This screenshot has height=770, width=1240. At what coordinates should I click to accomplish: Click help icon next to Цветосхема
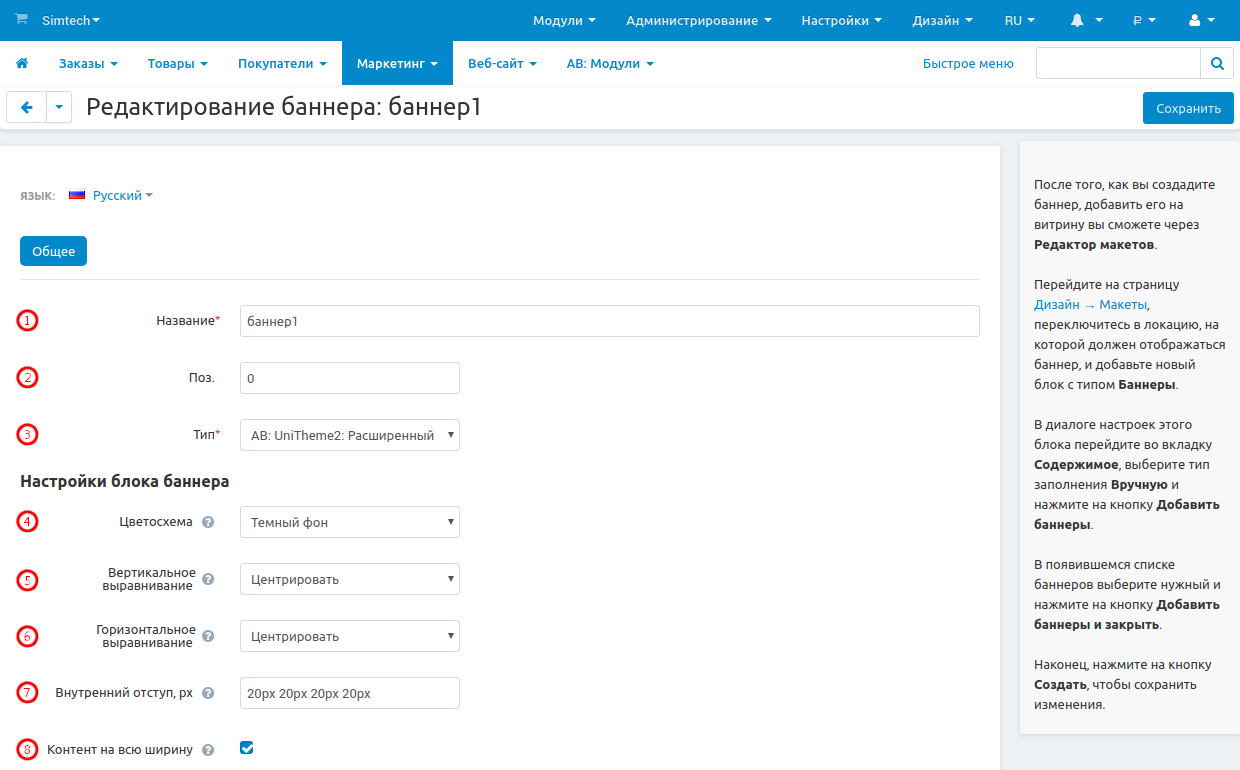click(x=208, y=522)
